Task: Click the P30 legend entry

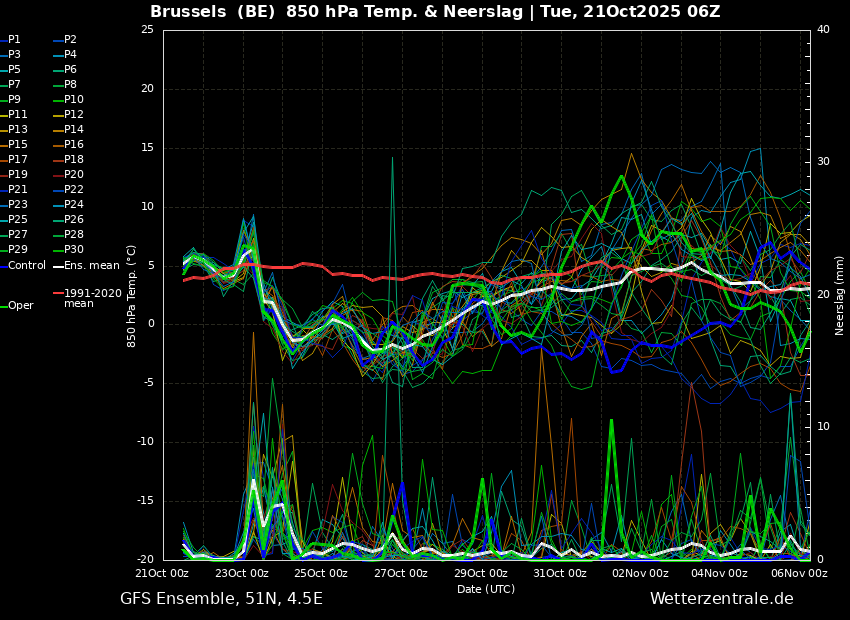Action: (x=74, y=250)
